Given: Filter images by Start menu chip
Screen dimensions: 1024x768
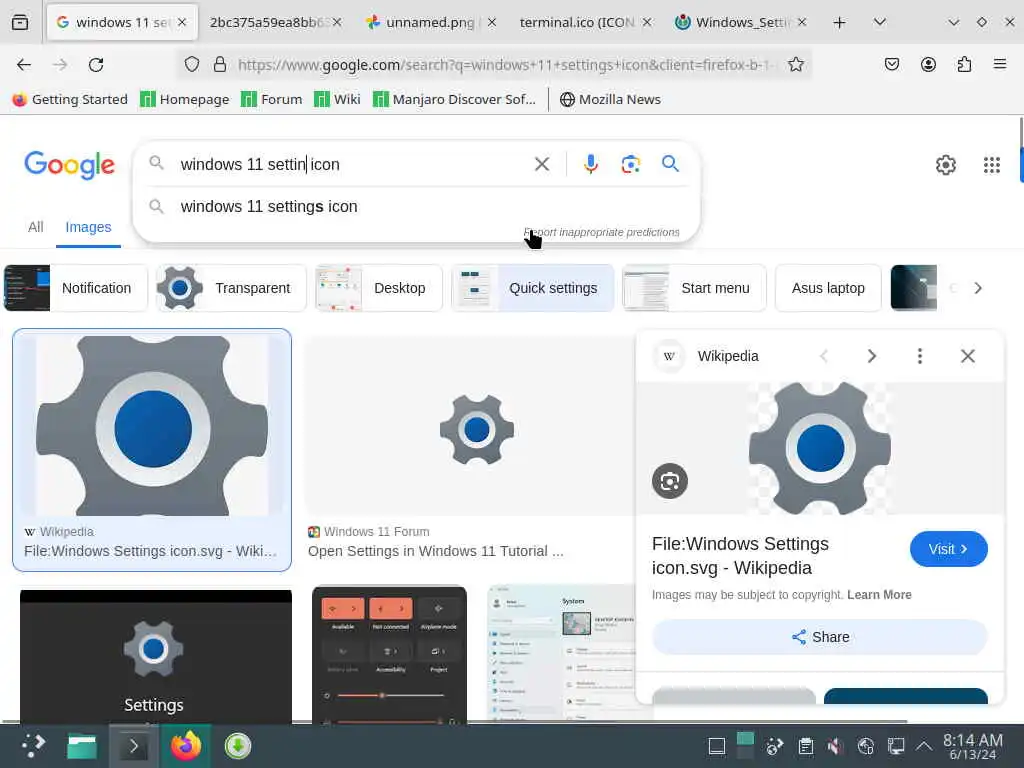Looking at the screenshot, I should click(694, 288).
